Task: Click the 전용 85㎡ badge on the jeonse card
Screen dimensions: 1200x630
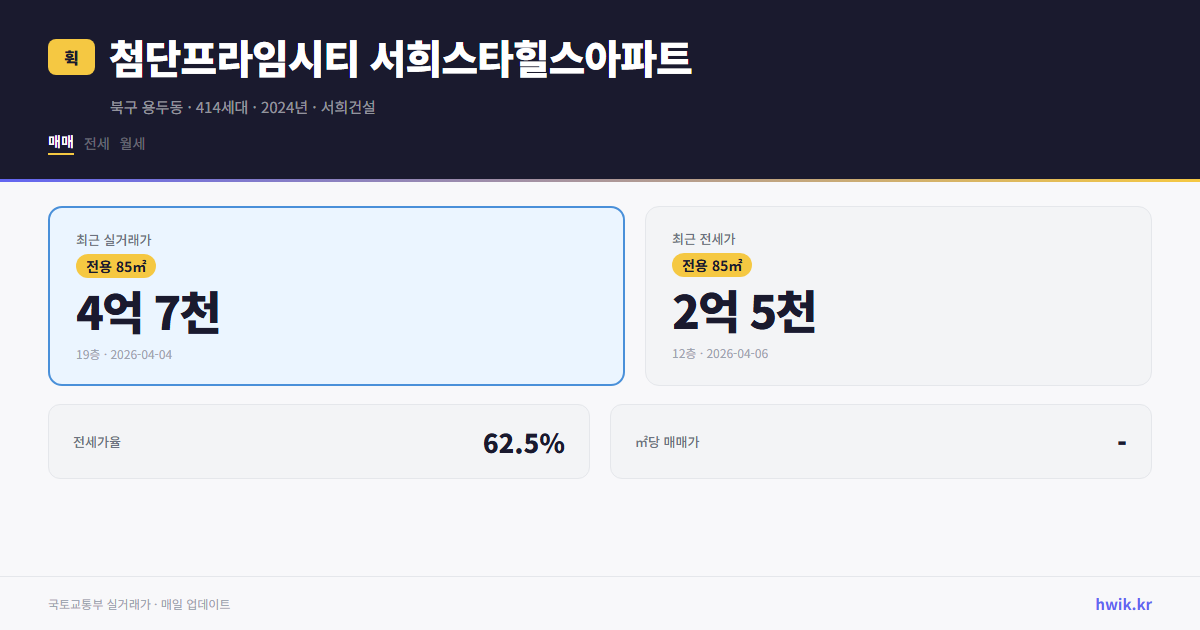Action: click(x=712, y=266)
